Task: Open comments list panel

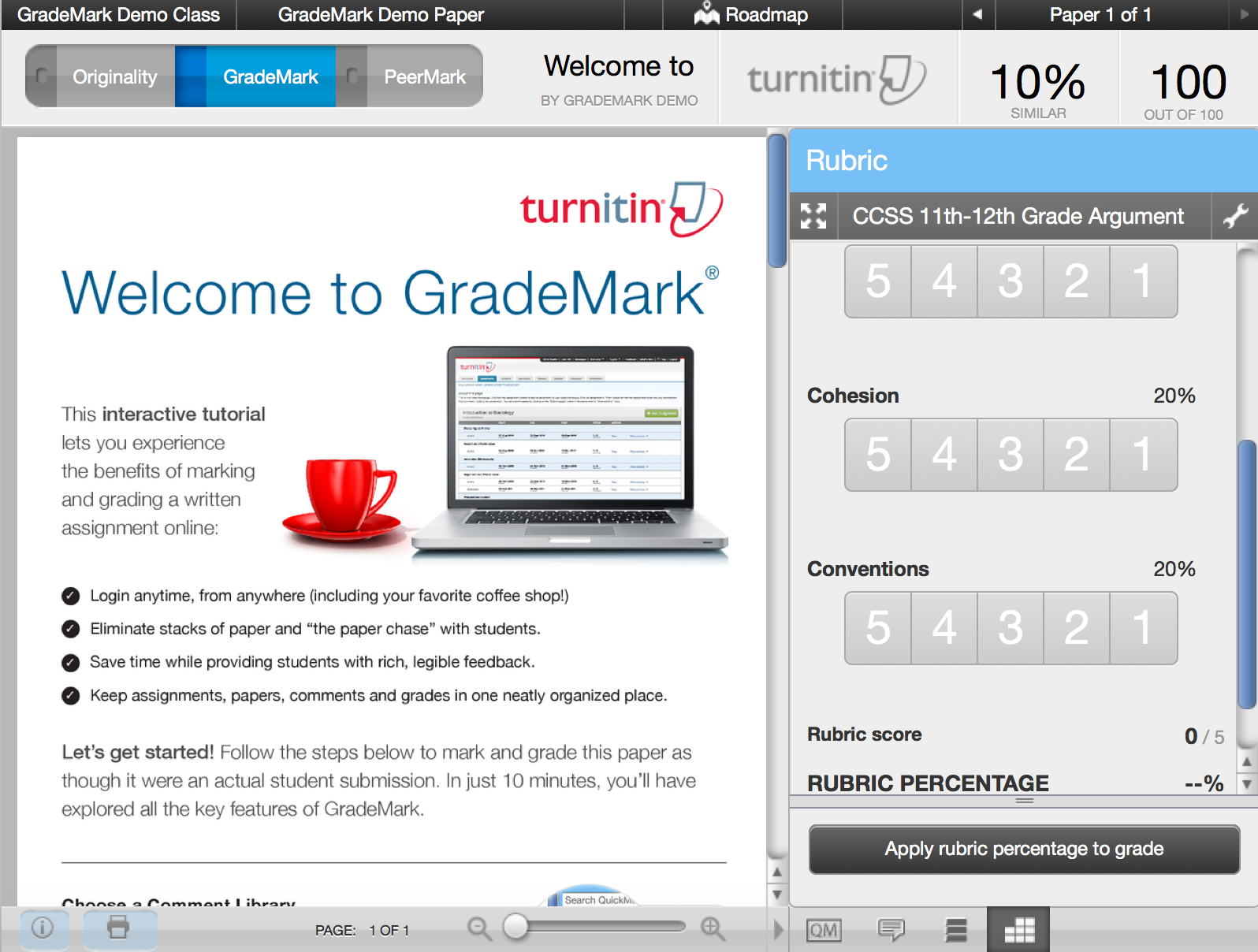Action: click(956, 931)
